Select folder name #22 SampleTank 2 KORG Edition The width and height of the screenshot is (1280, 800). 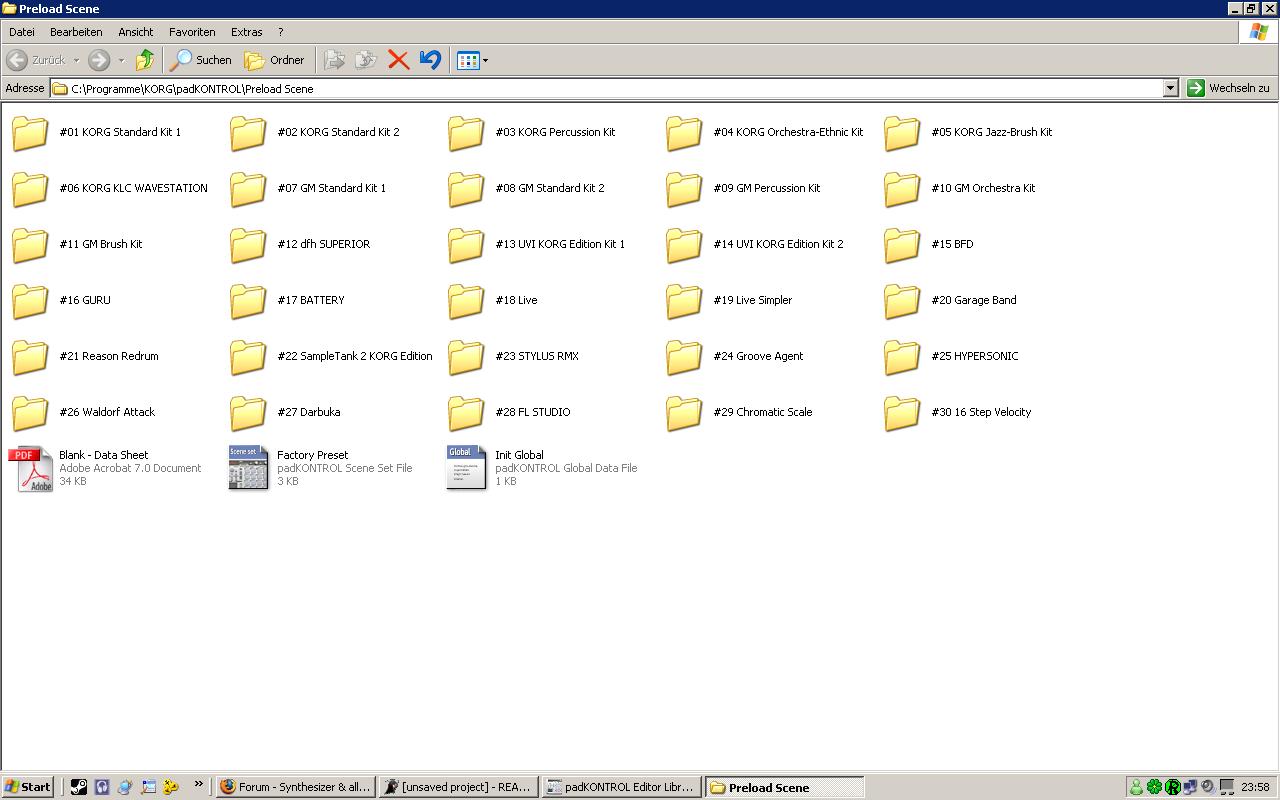tap(355, 356)
